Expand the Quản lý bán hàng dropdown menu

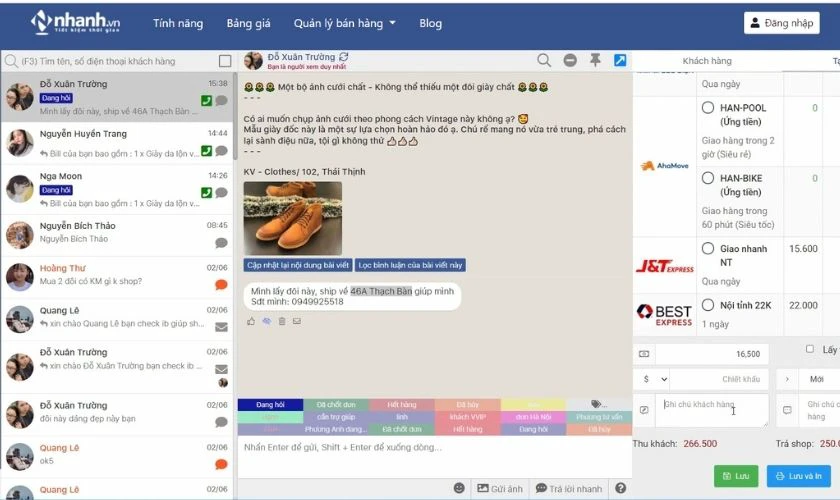pos(344,23)
